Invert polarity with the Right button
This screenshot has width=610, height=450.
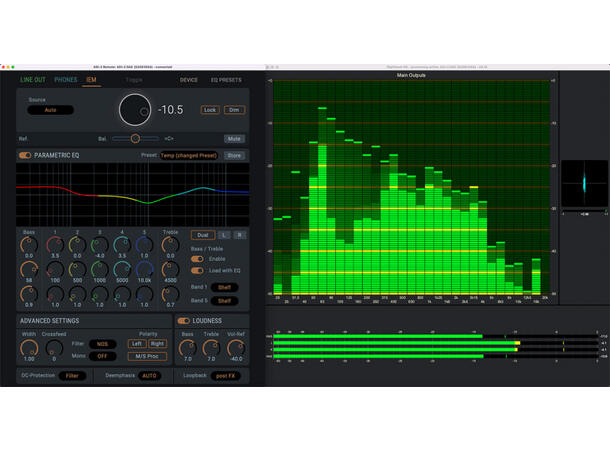157,344
